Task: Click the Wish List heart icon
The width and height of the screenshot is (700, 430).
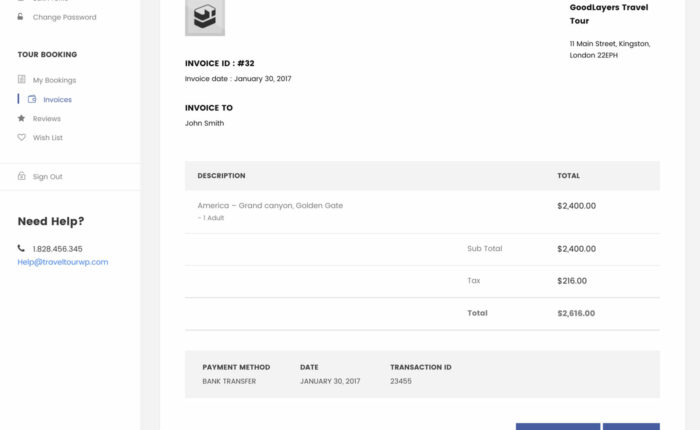Action: [22, 138]
